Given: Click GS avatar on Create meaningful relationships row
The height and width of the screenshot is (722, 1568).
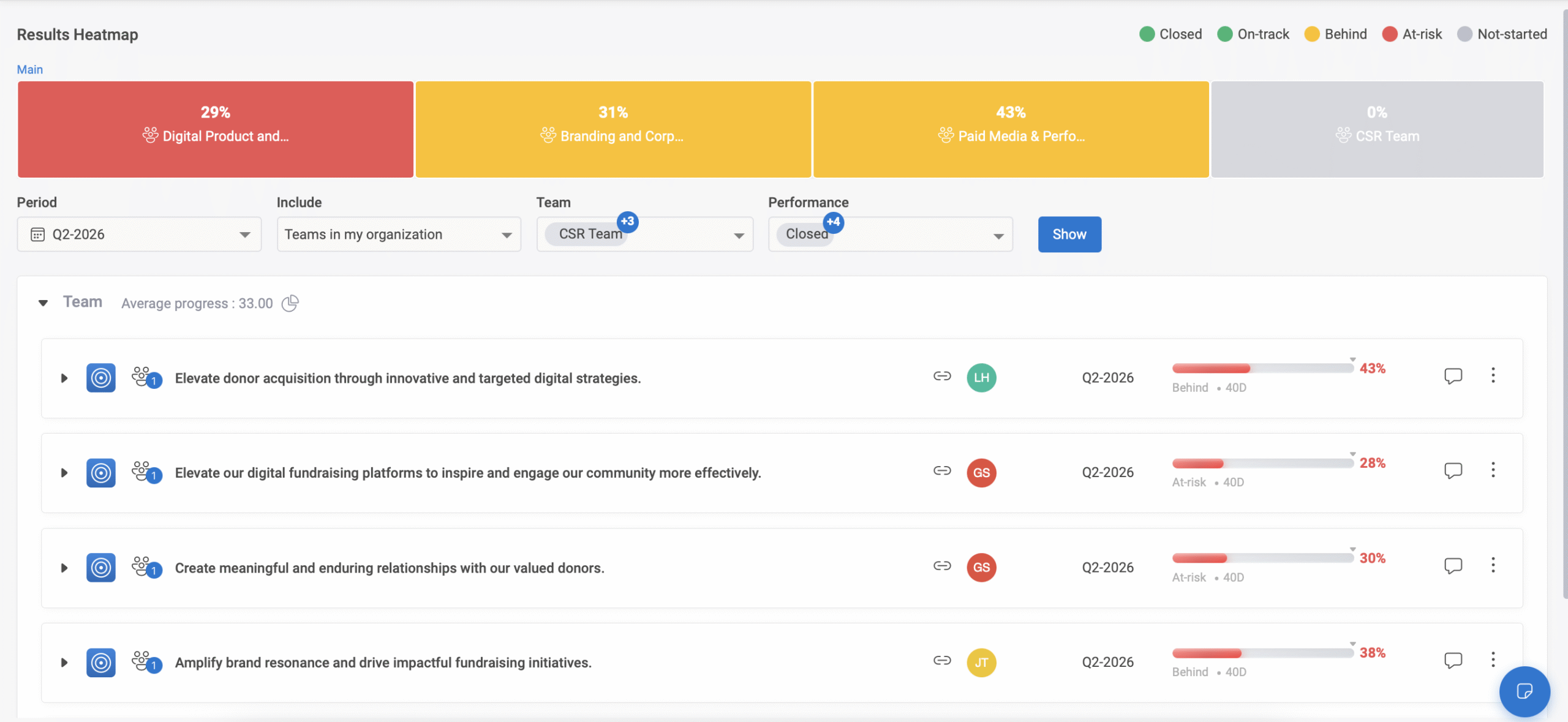Looking at the screenshot, I should point(981,568).
